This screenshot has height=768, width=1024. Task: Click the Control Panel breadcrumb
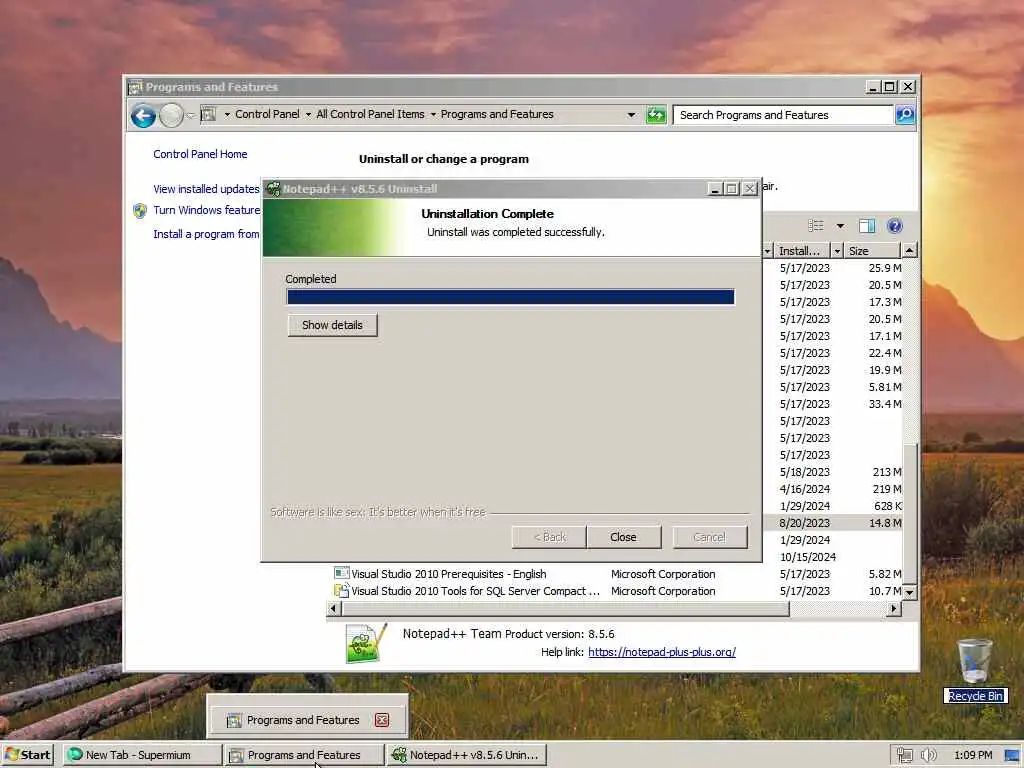[267, 114]
